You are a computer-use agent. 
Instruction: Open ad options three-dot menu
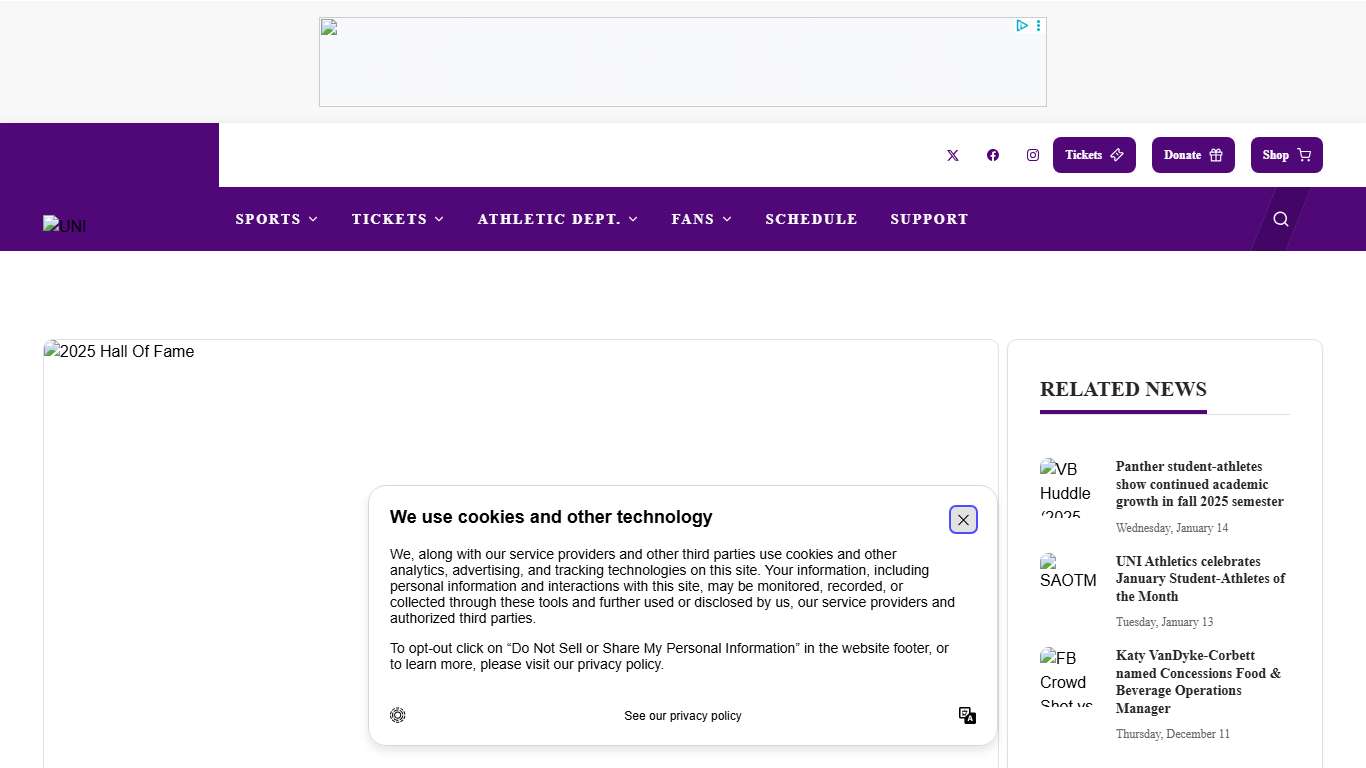[x=1038, y=26]
